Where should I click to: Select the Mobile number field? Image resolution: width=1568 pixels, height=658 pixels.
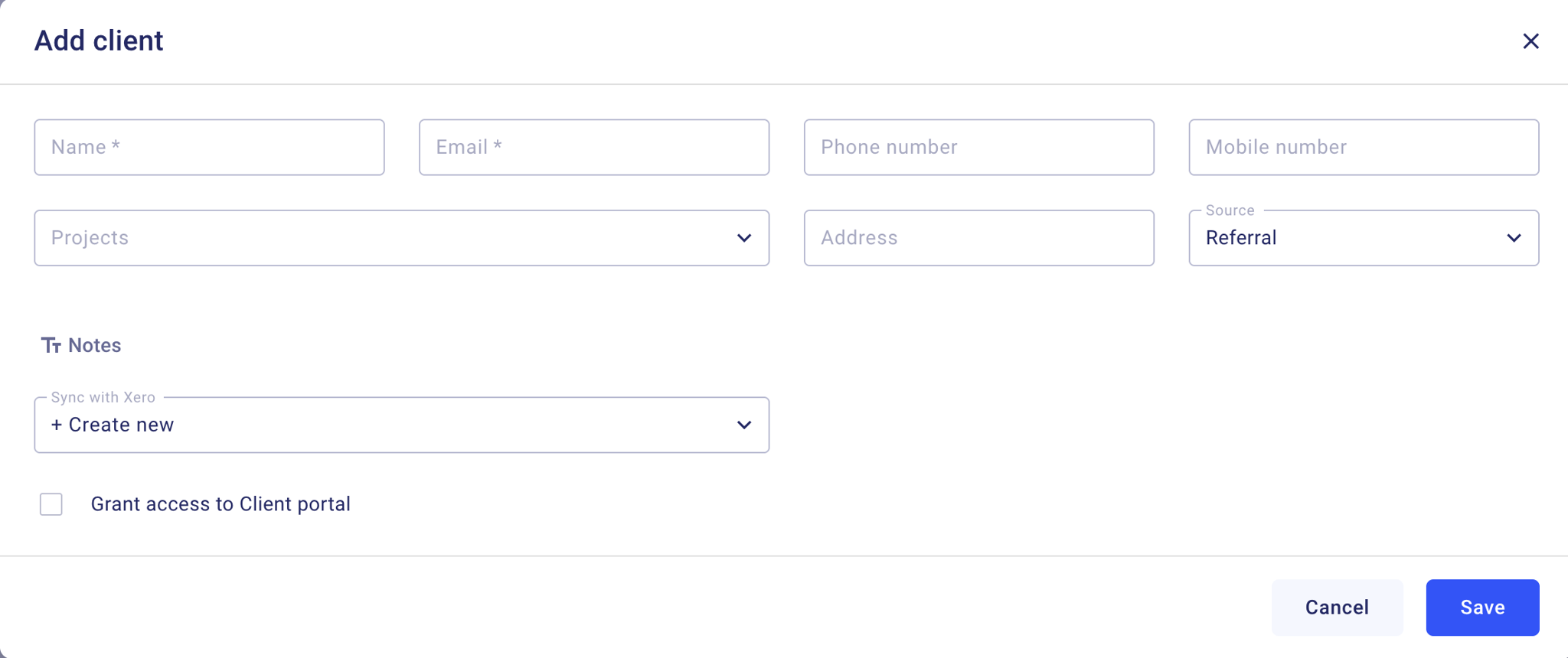pyautogui.click(x=1364, y=147)
